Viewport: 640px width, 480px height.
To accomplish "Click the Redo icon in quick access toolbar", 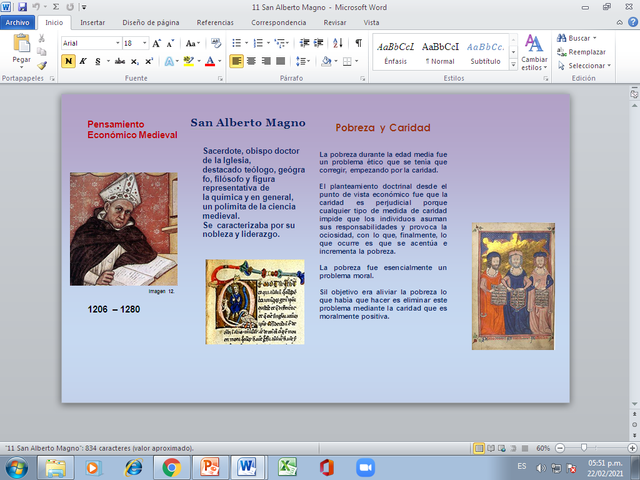I will point(70,7).
